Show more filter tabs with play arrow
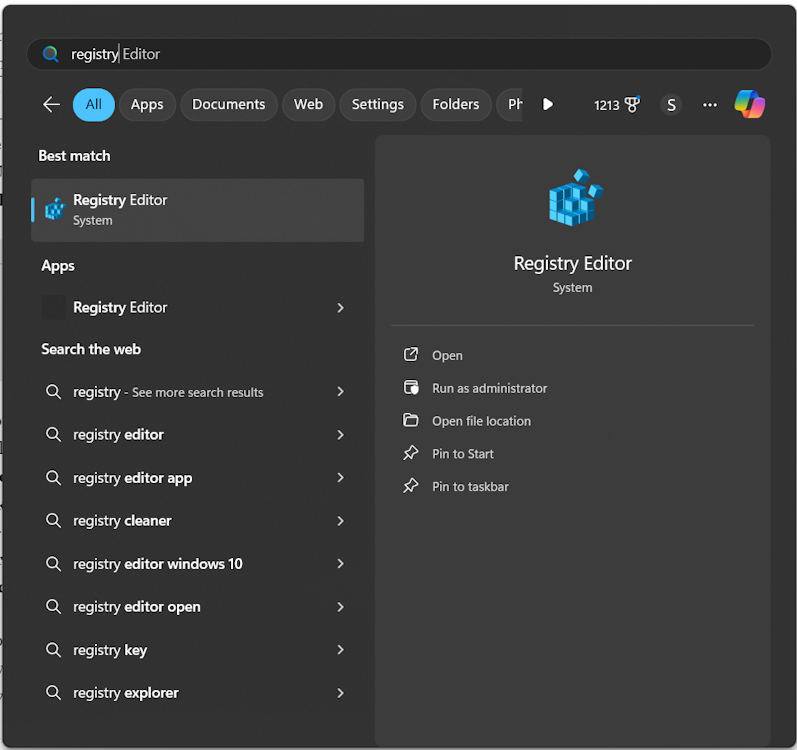 tap(547, 105)
